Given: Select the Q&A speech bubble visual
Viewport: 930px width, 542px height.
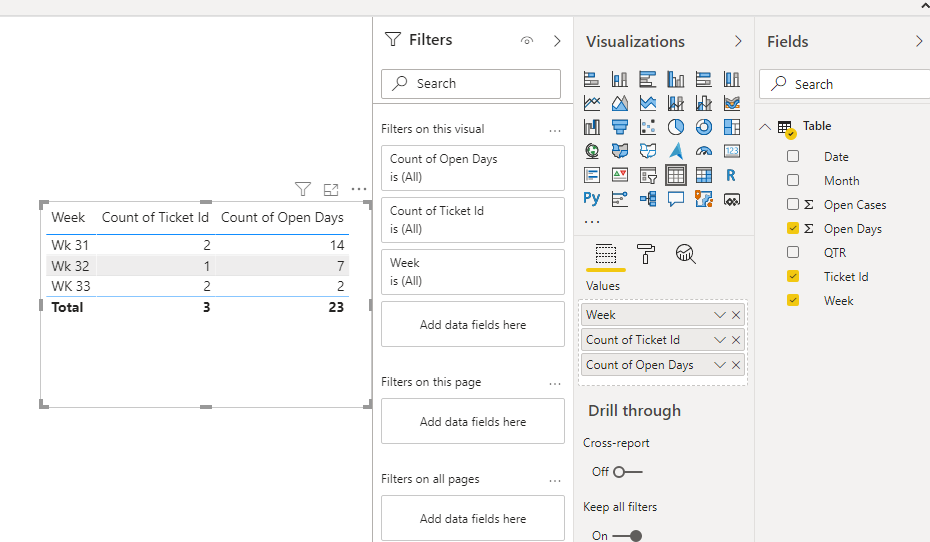Looking at the screenshot, I should 676,199.
